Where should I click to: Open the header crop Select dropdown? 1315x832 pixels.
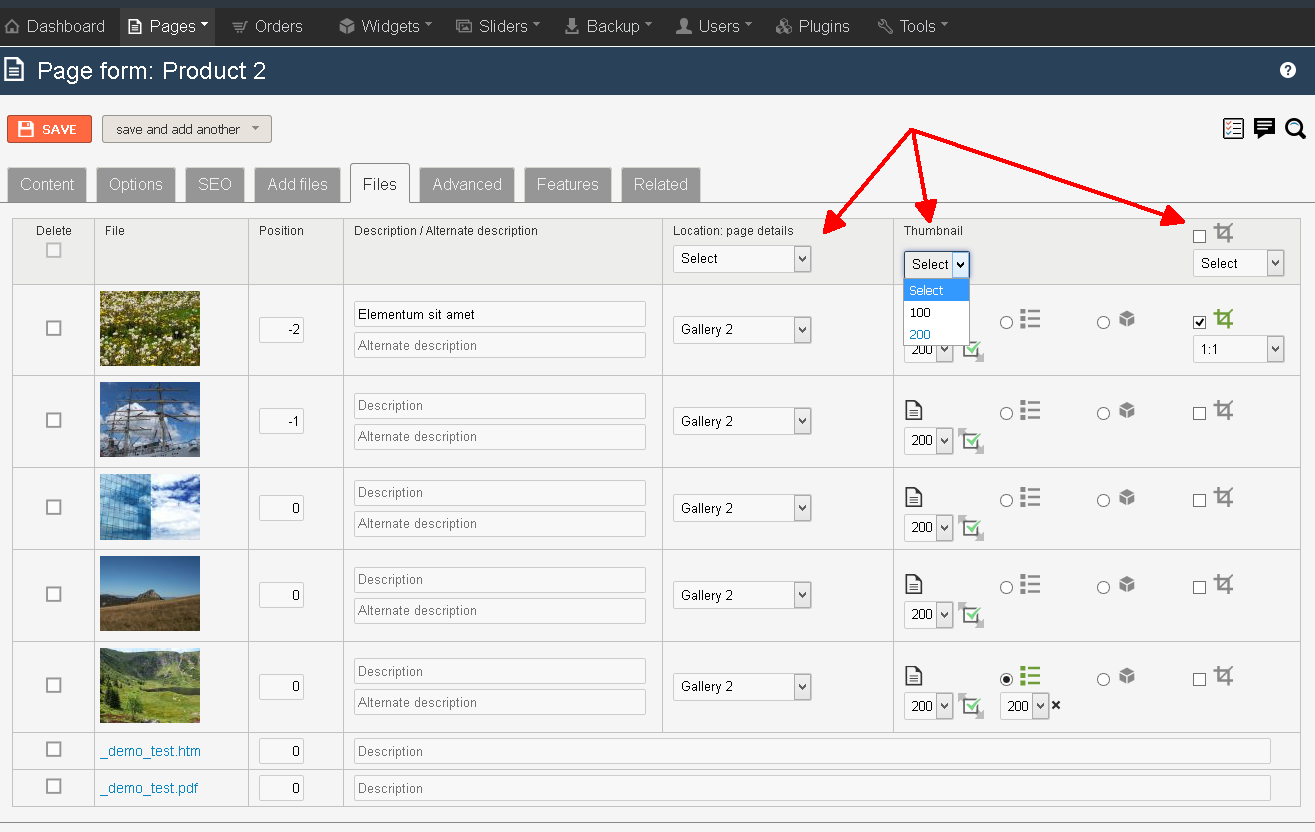click(x=1238, y=263)
